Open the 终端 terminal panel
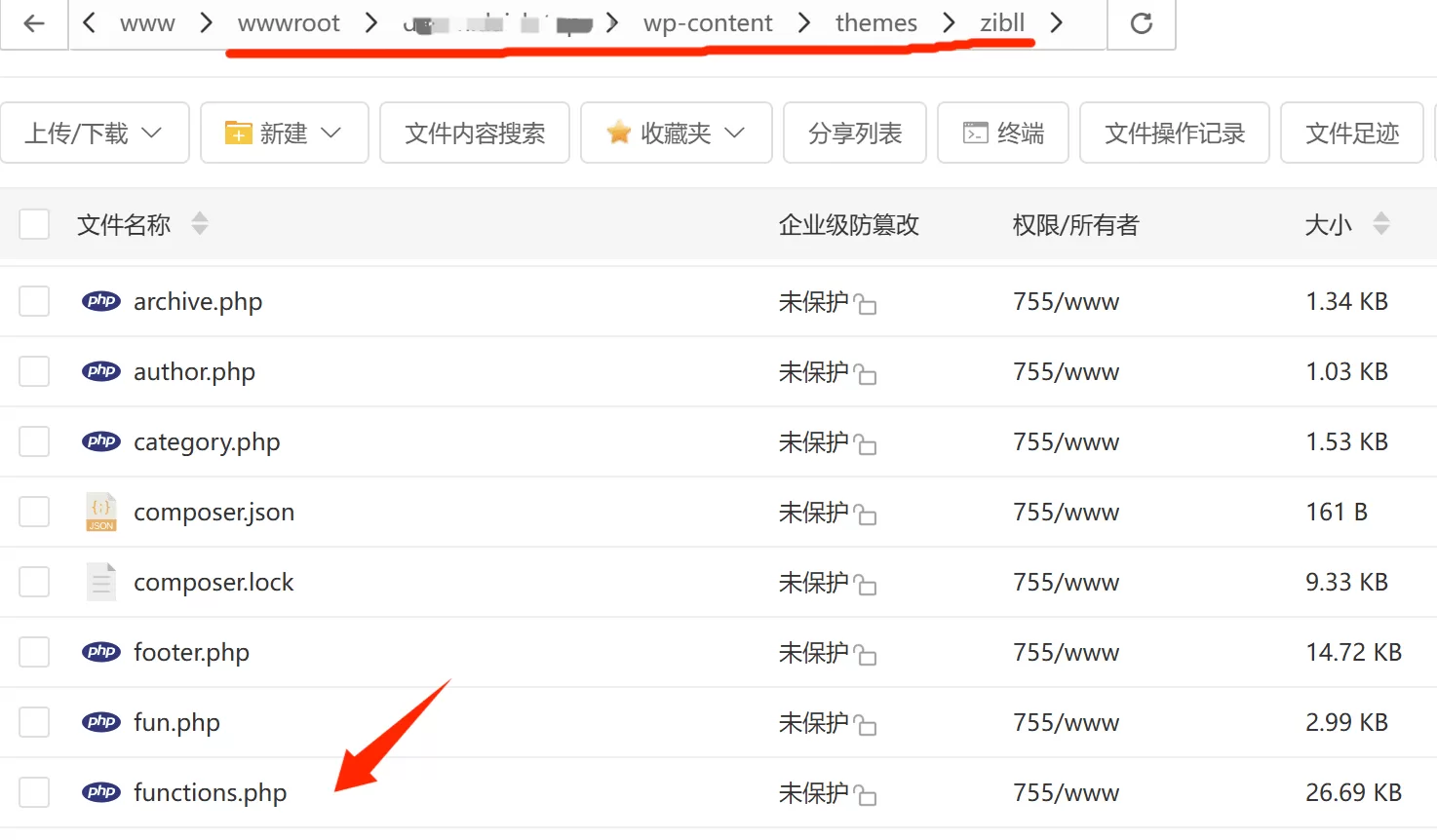The image size is (1437, 840). pos(1002,133)
